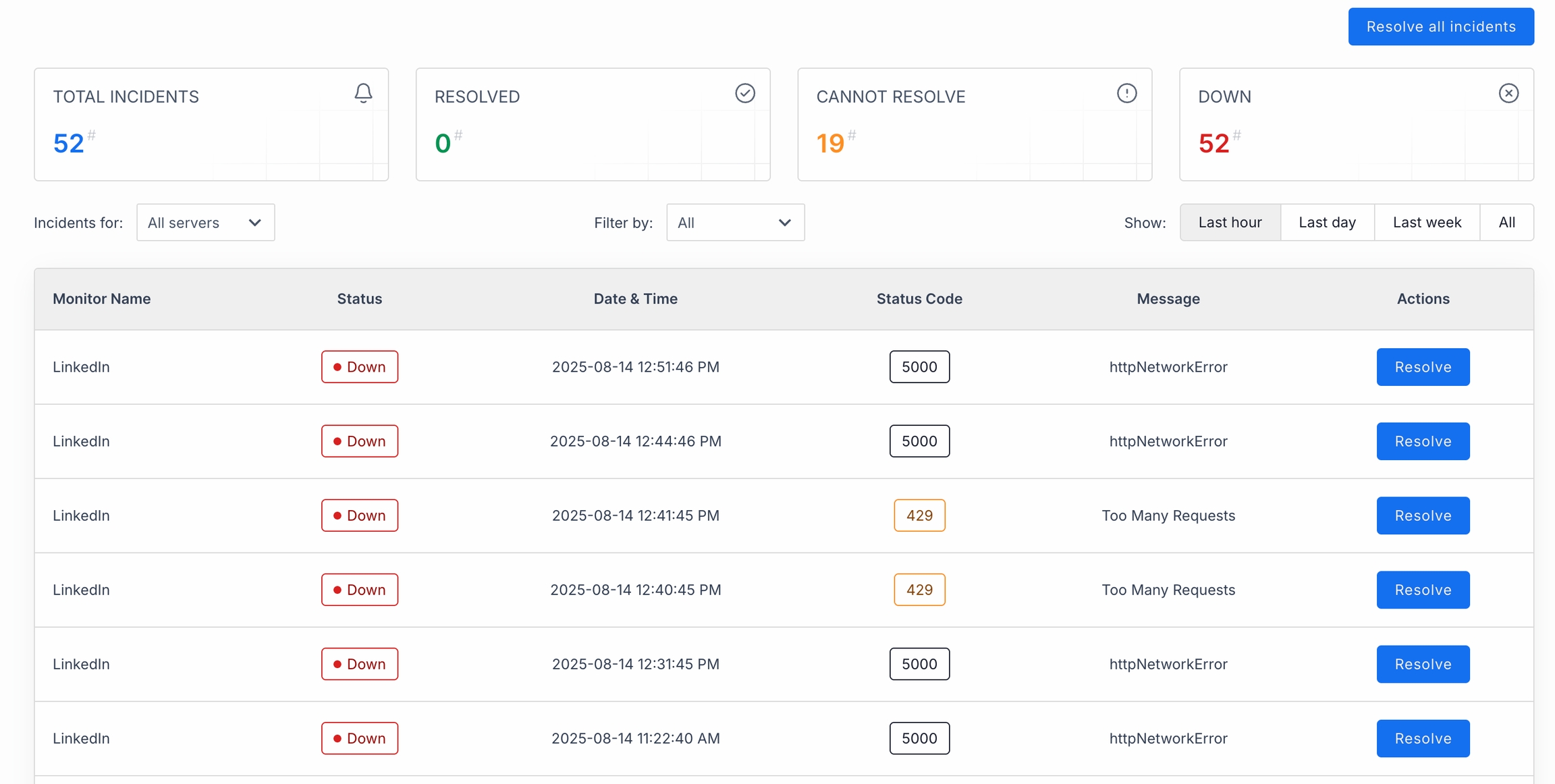This screenshot has height=784, width=1555.
Task: Select the Last hour time range
Action: pos(1230,223)
